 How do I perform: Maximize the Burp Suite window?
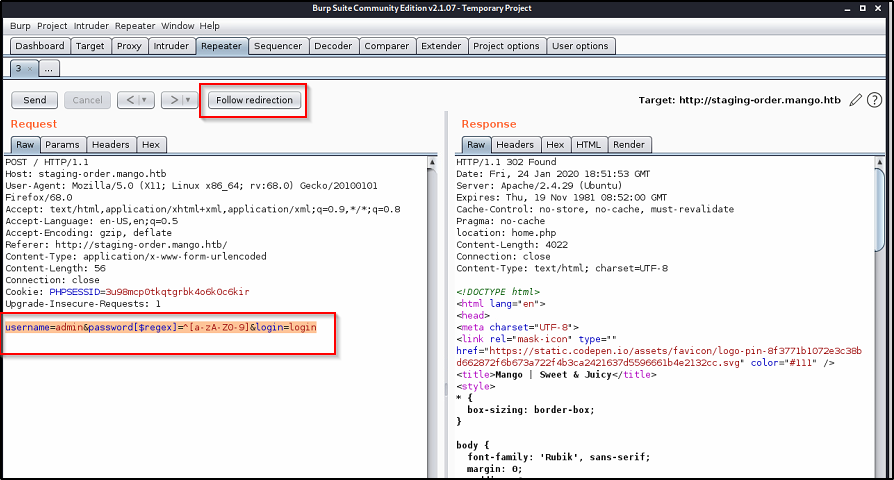(863, 9)
